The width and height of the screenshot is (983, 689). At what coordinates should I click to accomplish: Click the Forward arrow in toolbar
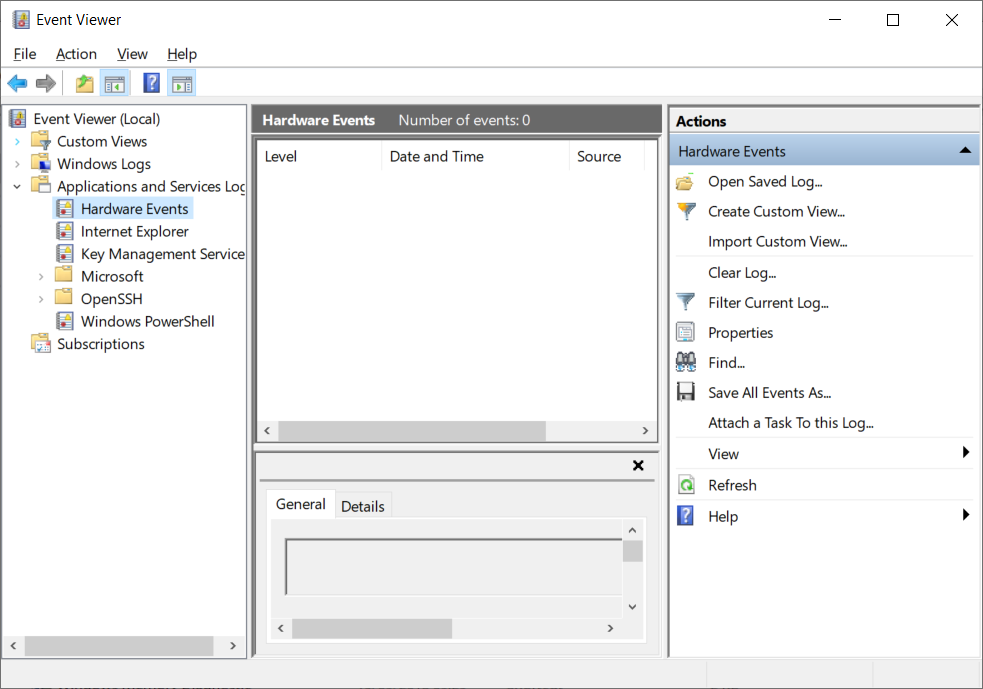(46, 83)
